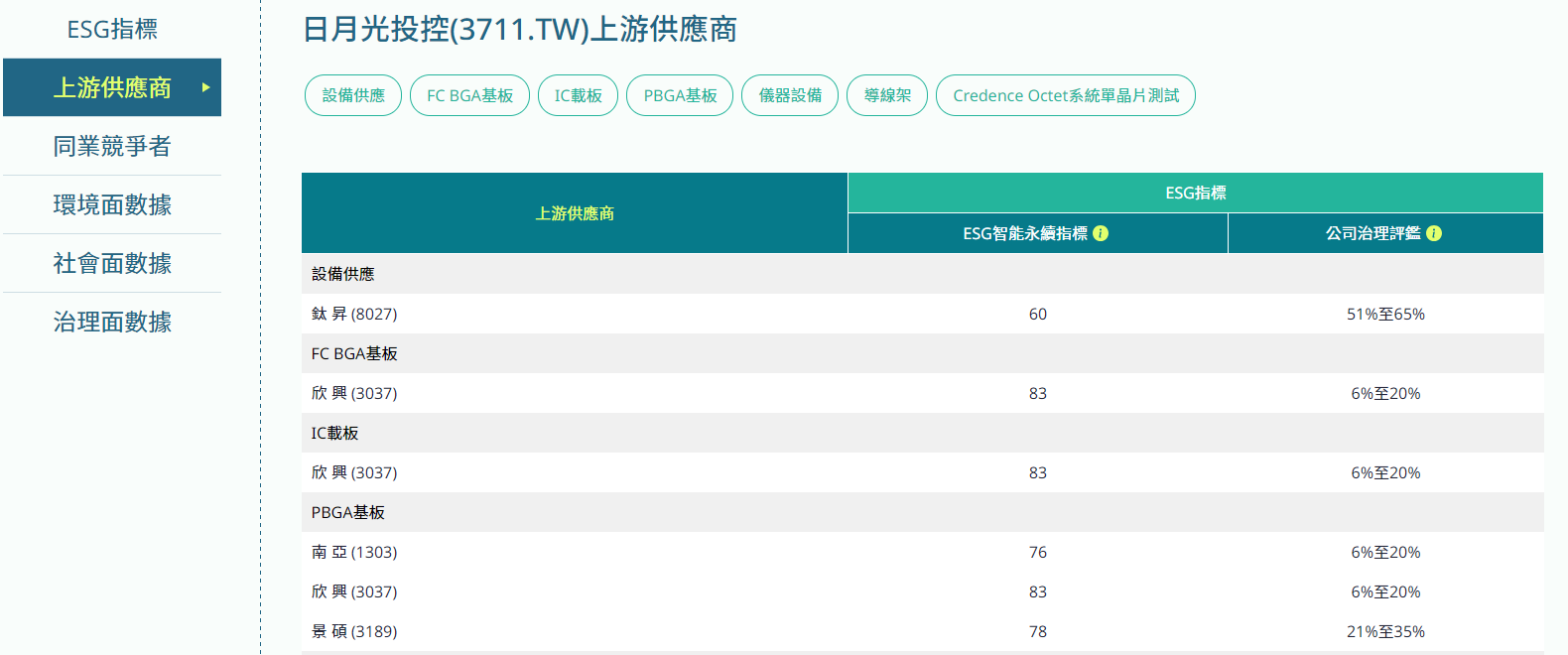This screenshot has width=1568, height=655.
Task: Click the FC BGA基板 category tag
Action: 469,95
